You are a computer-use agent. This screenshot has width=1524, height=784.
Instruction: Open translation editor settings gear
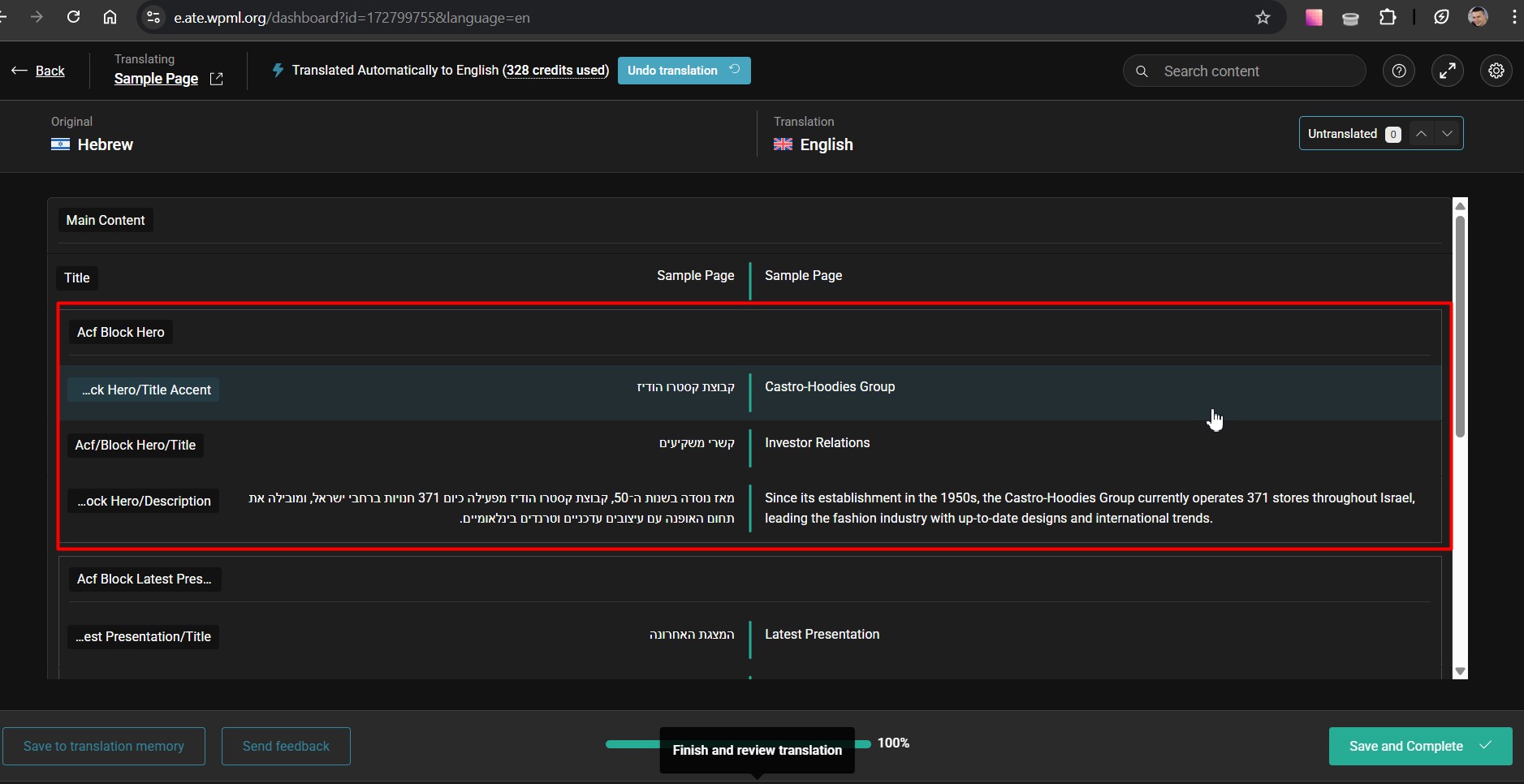pyautogui.click(x=1496, y=71)
